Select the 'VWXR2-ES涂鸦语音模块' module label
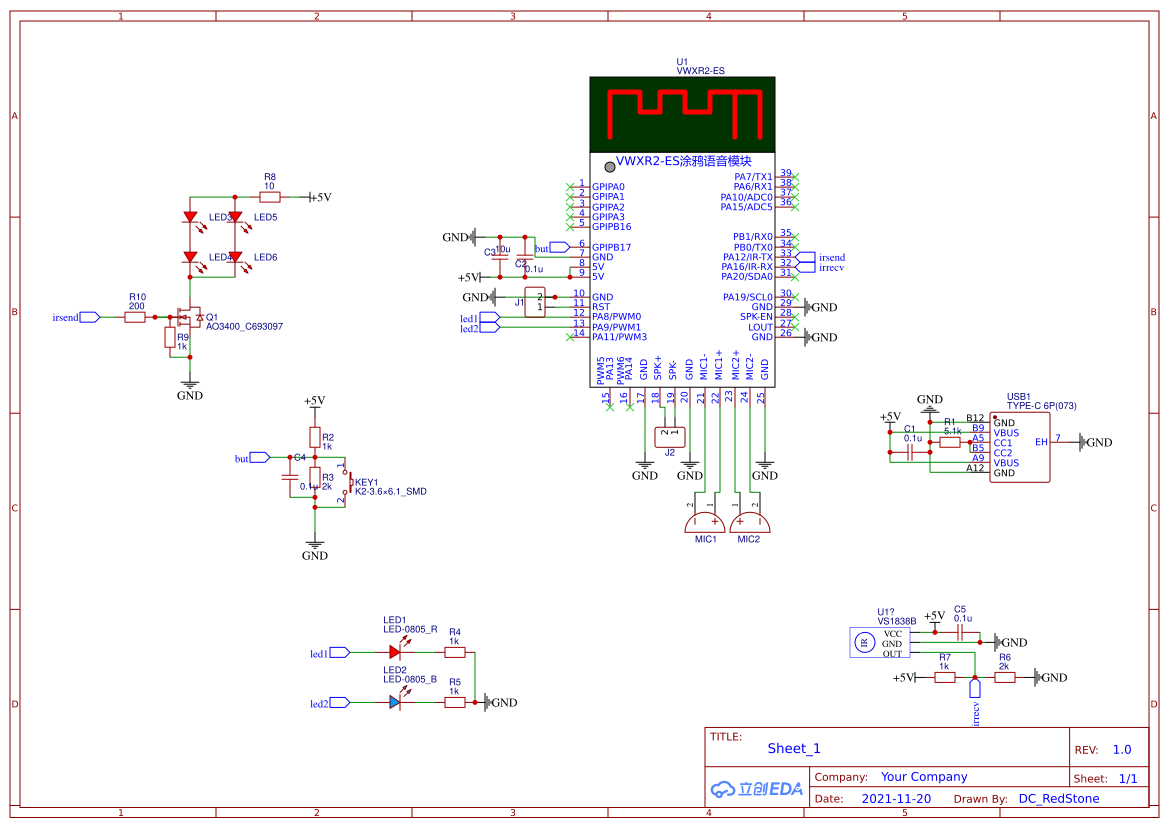 [x=684, y=161]
